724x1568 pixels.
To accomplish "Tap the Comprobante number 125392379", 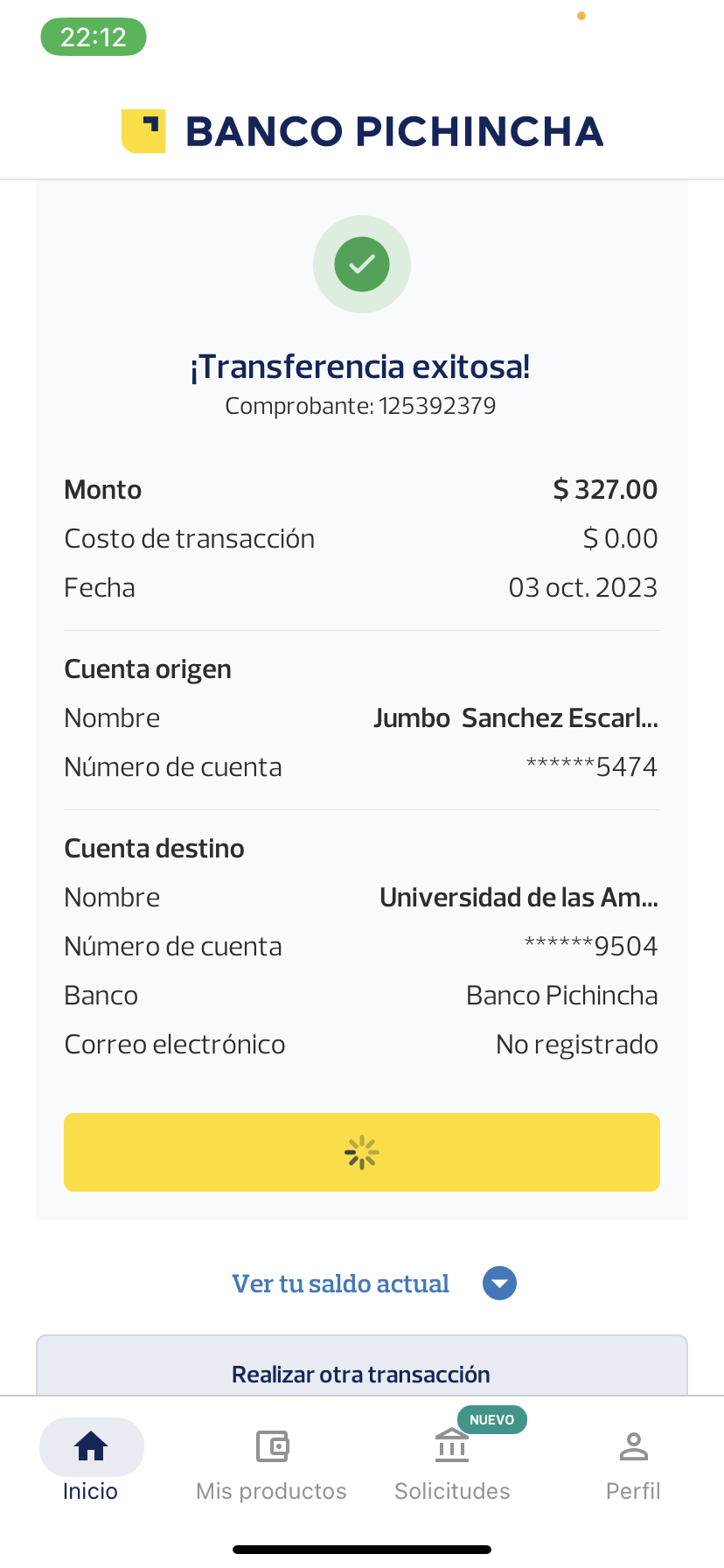I will [436, 406].
